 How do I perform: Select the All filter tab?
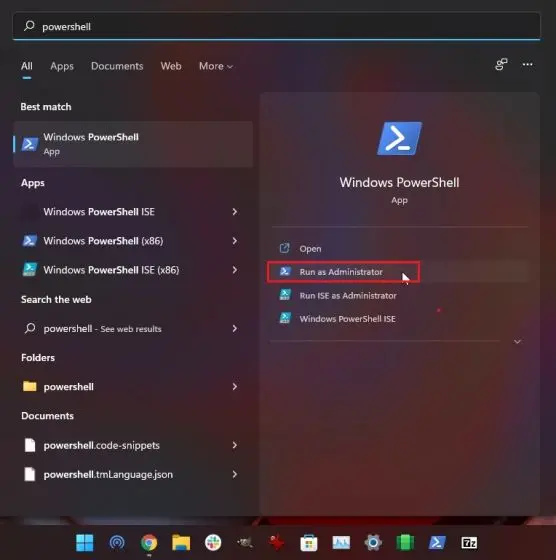27,66
